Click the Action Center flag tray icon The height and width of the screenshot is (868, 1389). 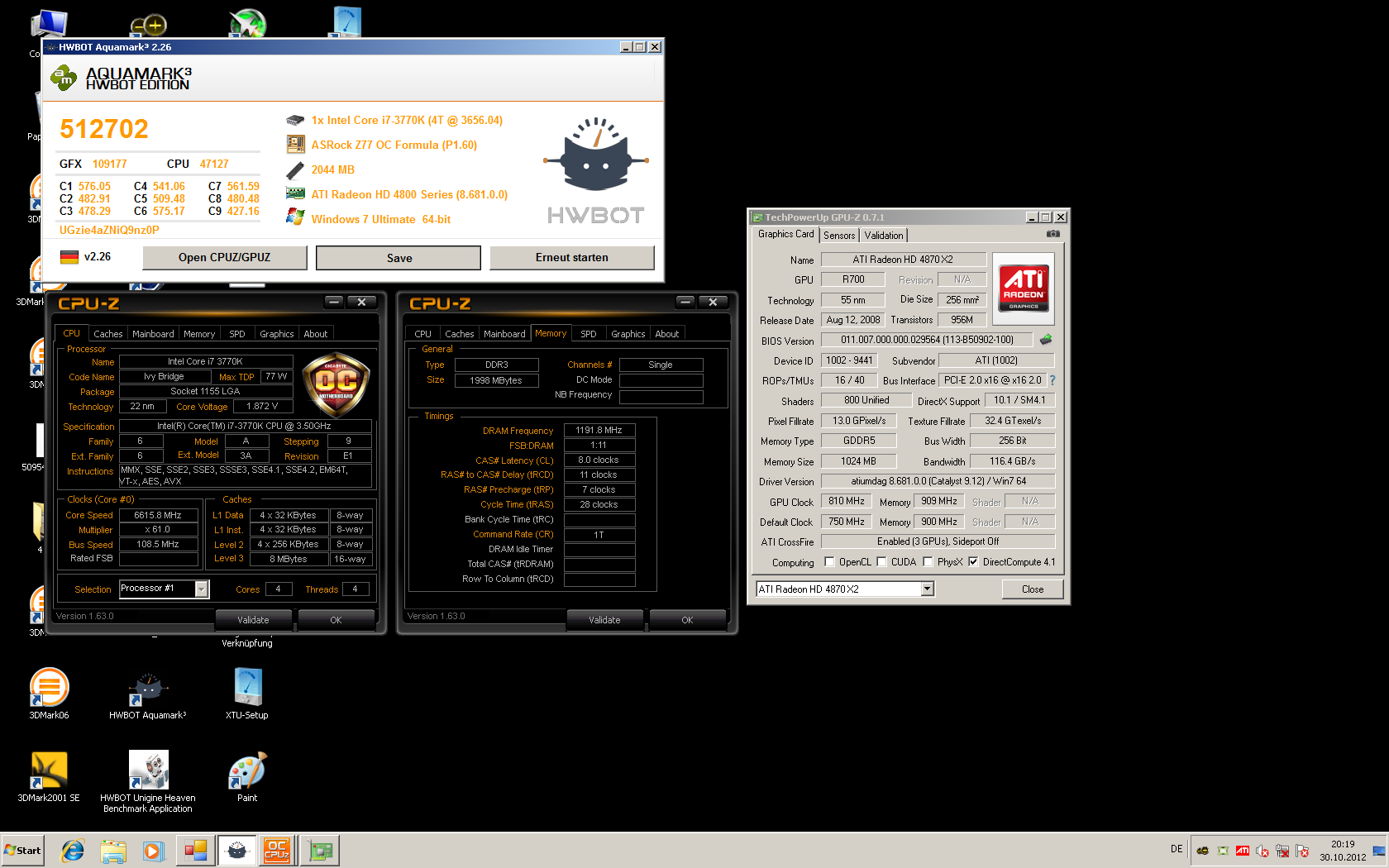pos(1302,851)
